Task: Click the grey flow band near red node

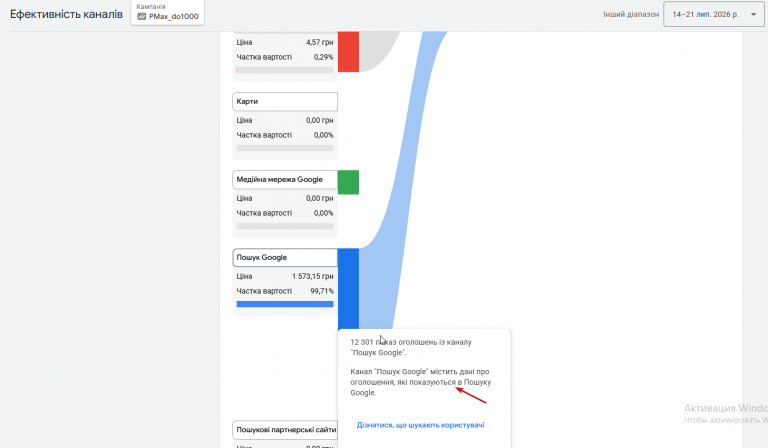Action: click(377, 49)
